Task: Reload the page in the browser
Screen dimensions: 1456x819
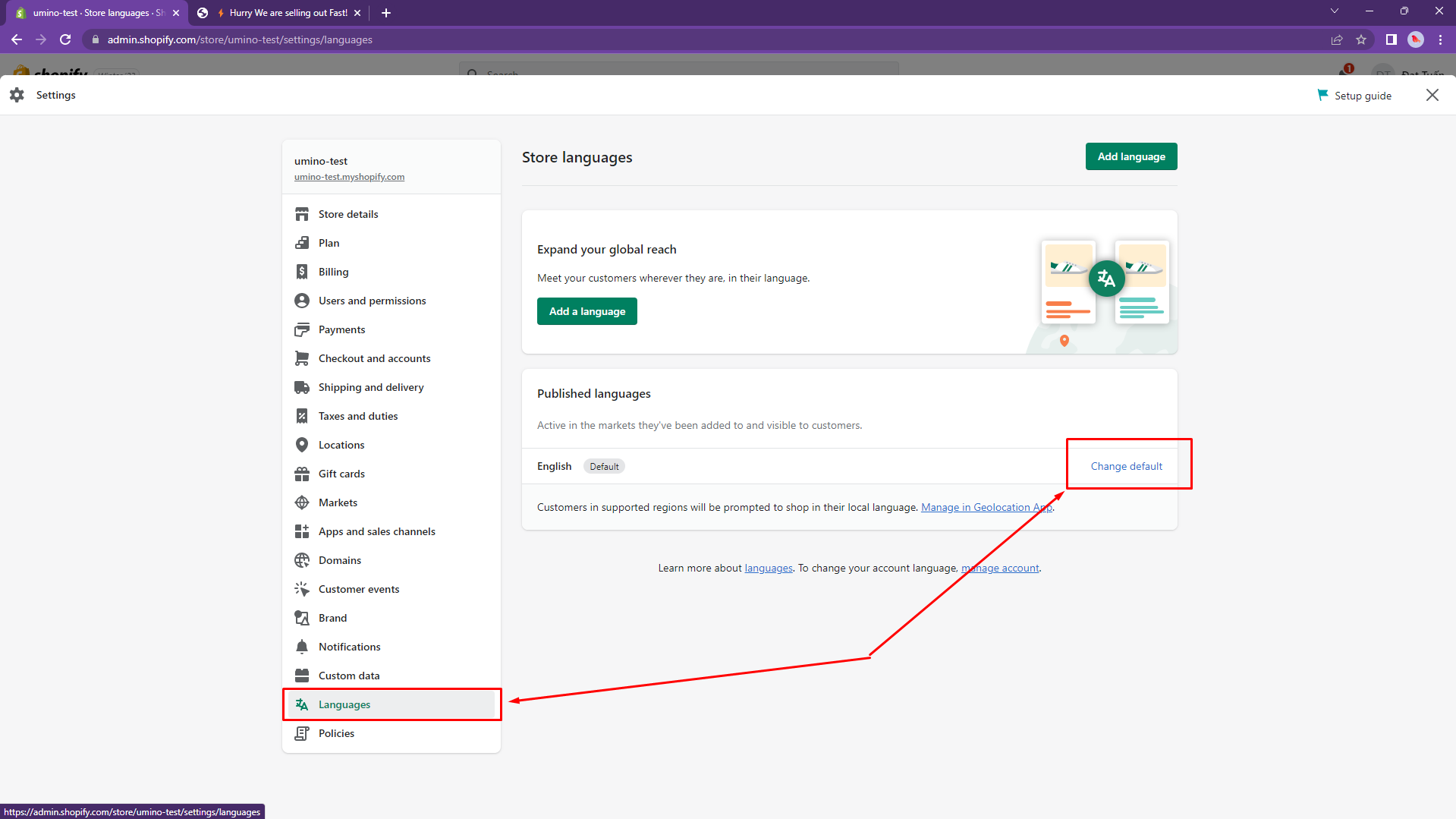Action: pyautogui.click(x=65, y=39)
